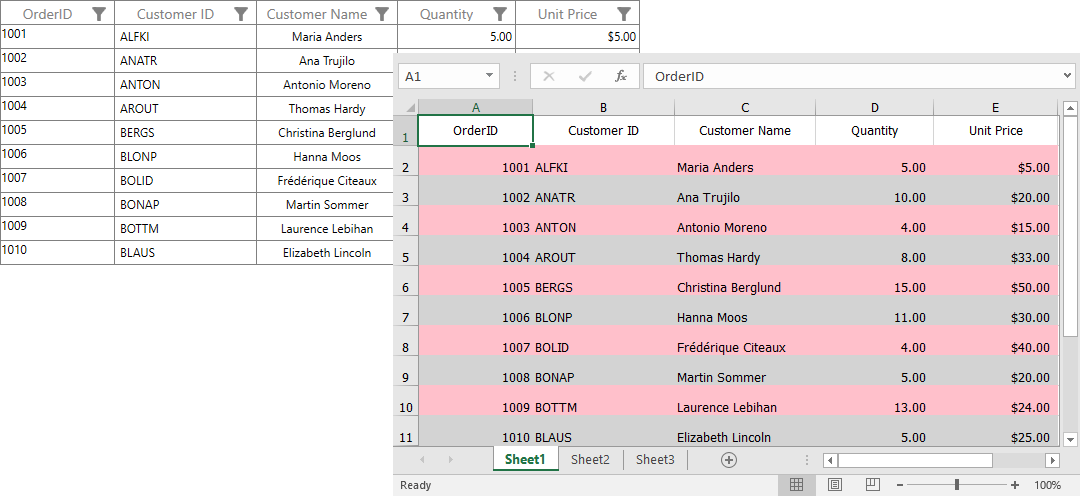
Task: Open the Name Box dropdown
Action: [x=489, y=76]
